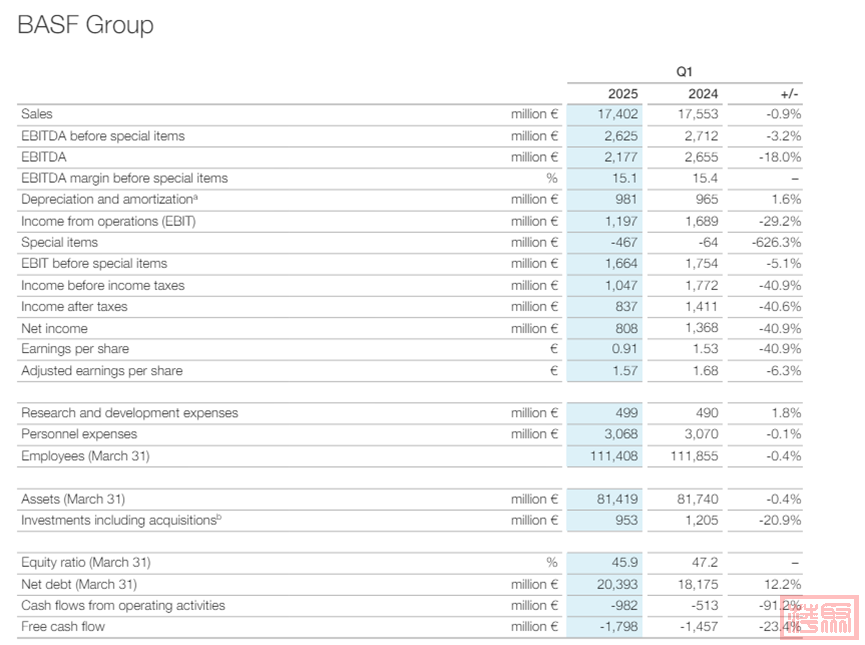This screenshot has height=645, width=865.
Task: Click "Income from operations (EBIT)" label
Action: (108, 221)
